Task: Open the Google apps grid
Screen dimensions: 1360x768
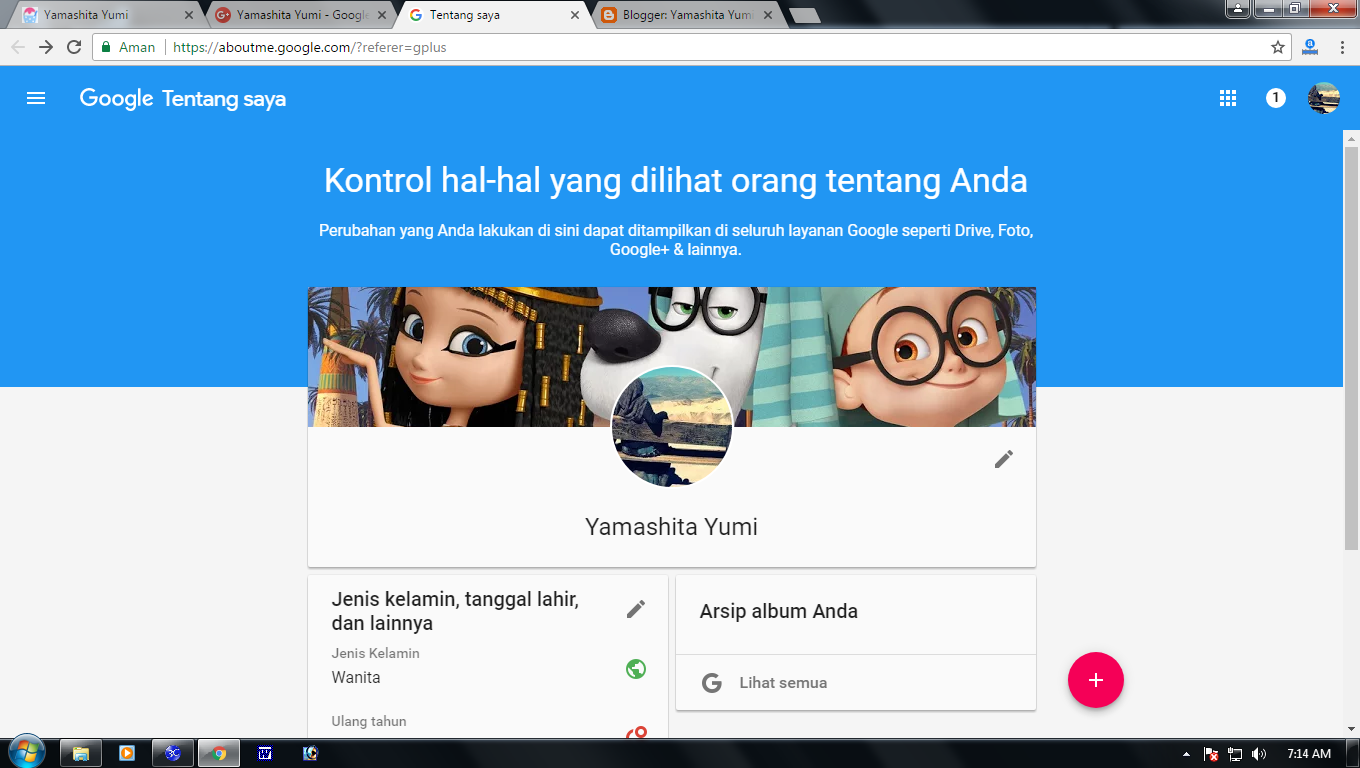Action: click(1228, 98)
